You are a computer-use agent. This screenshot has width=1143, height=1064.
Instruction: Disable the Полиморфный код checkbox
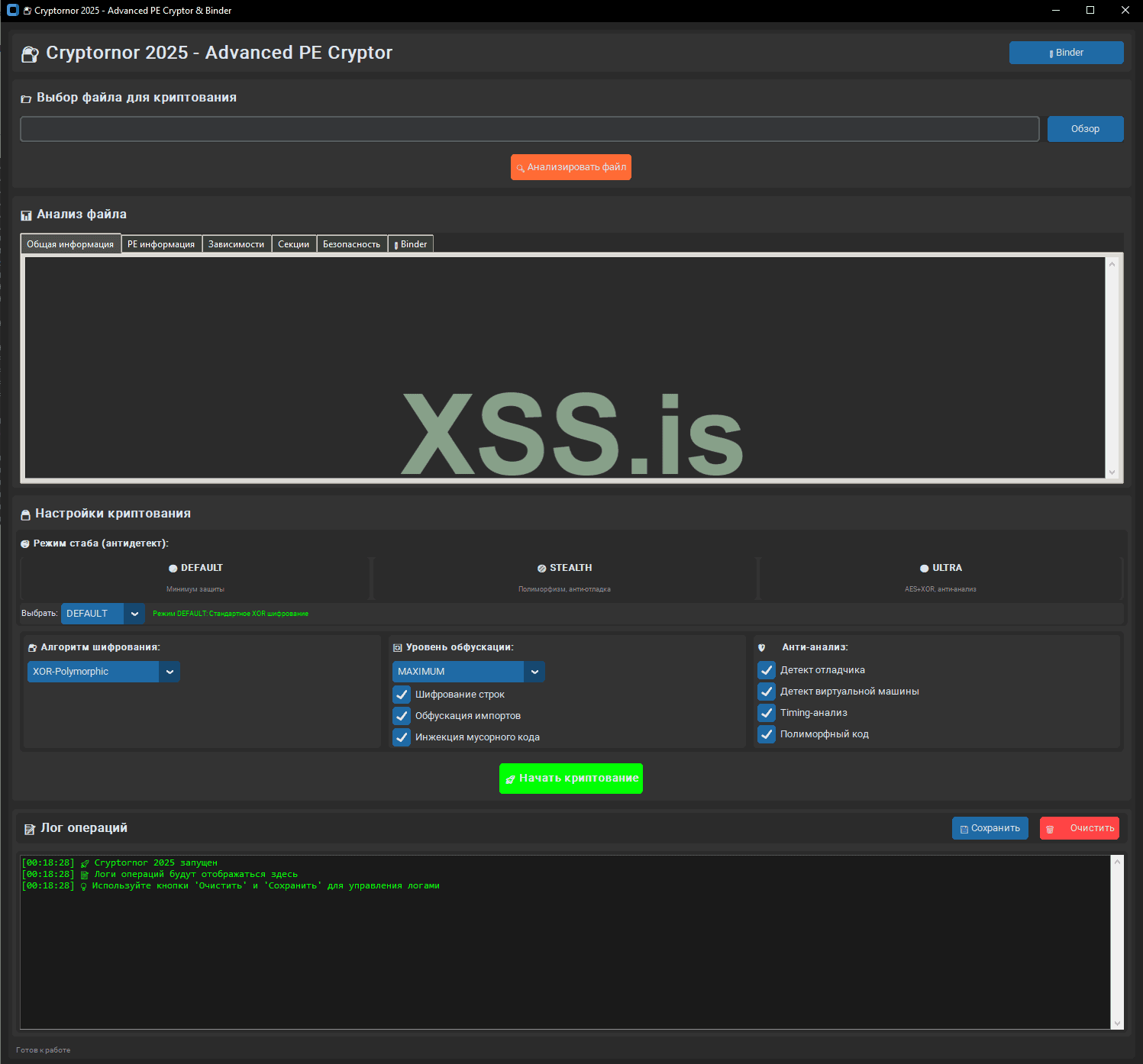point(767,734)
